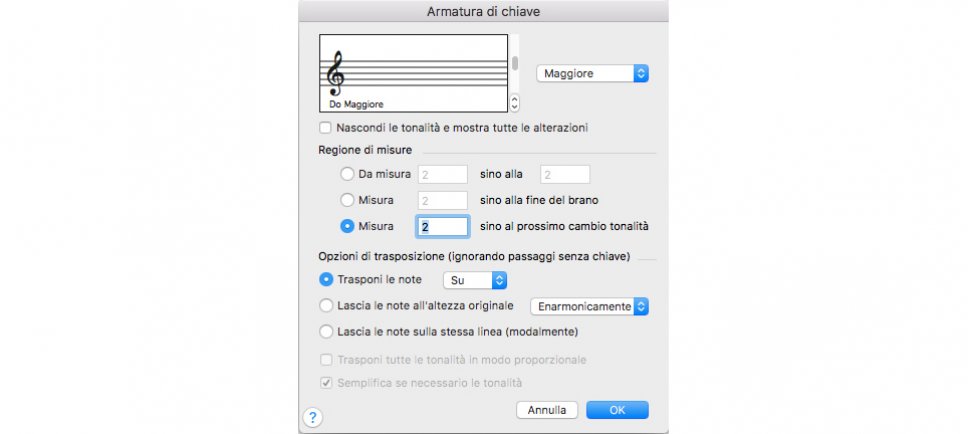Open the Su transposition direction dropdown
Viewport: 968px width, 434px height.
point(475,280)
